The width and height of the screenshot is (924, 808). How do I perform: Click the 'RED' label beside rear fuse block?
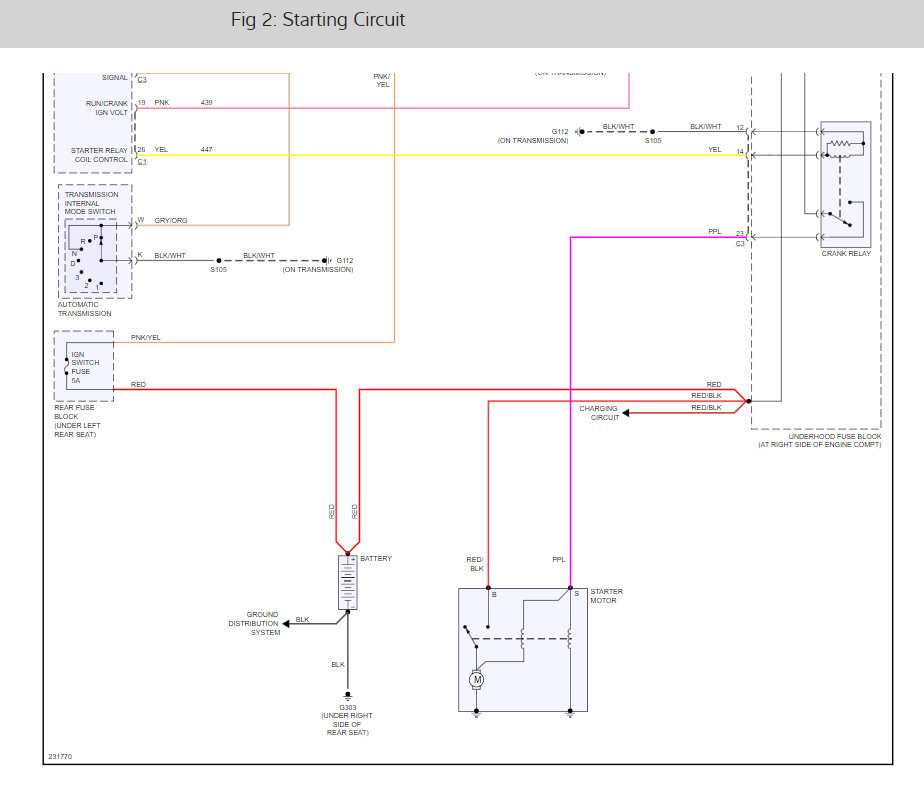pyautogui.click(x=138, y=384)
